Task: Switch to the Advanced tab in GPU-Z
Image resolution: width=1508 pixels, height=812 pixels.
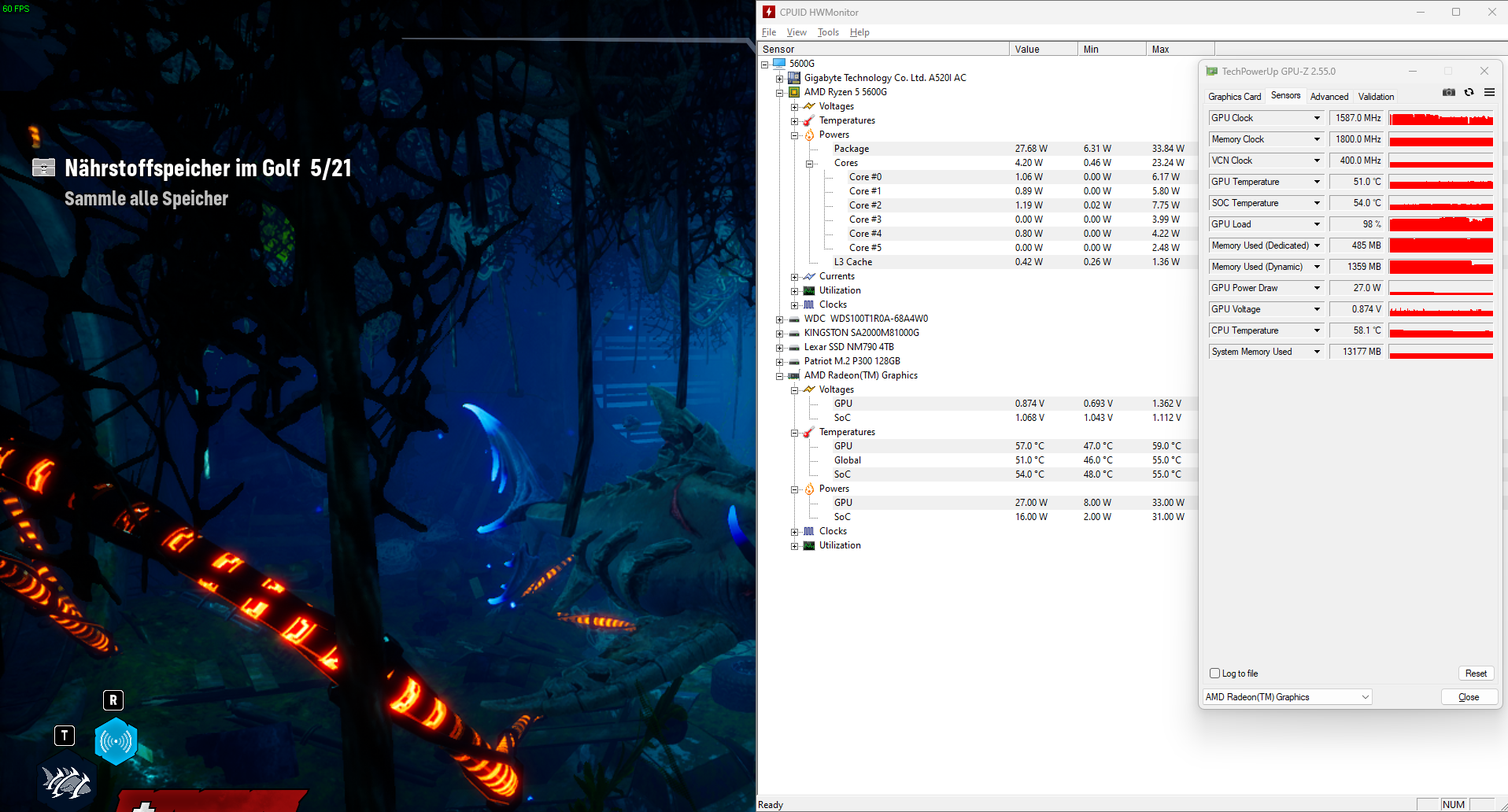Action: coord(1329,96)
